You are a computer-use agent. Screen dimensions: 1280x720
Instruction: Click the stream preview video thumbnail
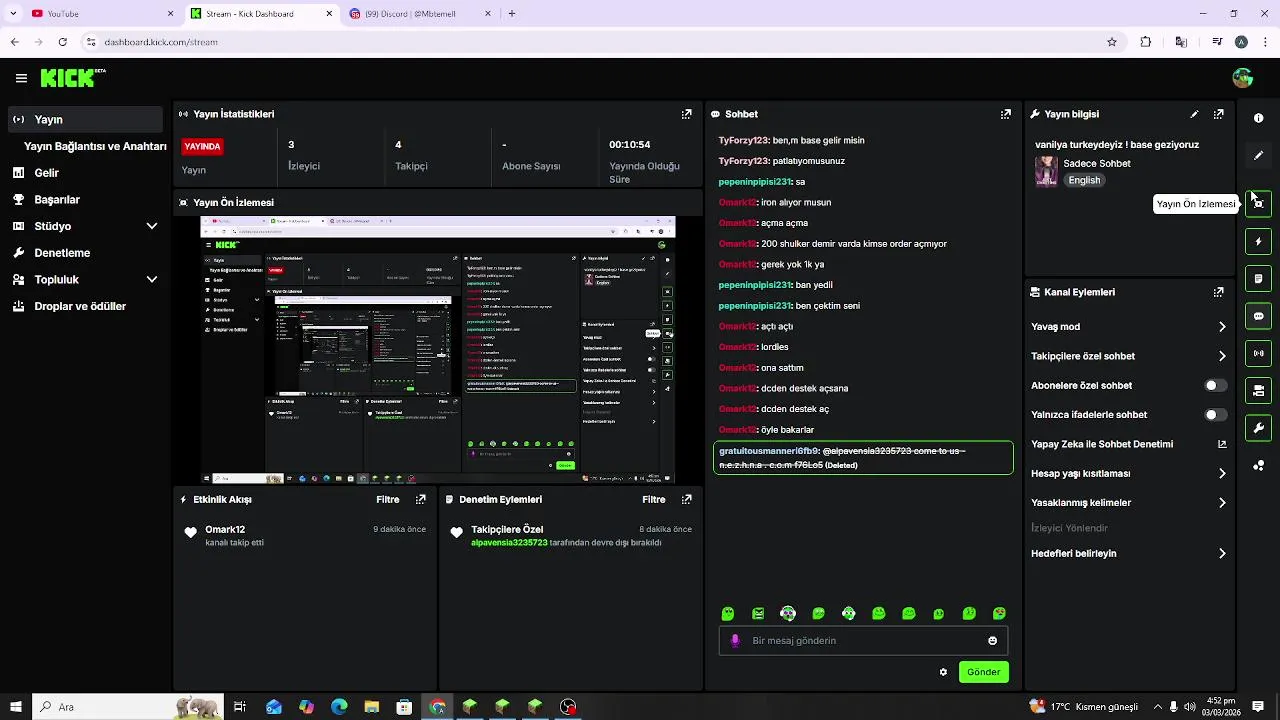pos(438,351)
